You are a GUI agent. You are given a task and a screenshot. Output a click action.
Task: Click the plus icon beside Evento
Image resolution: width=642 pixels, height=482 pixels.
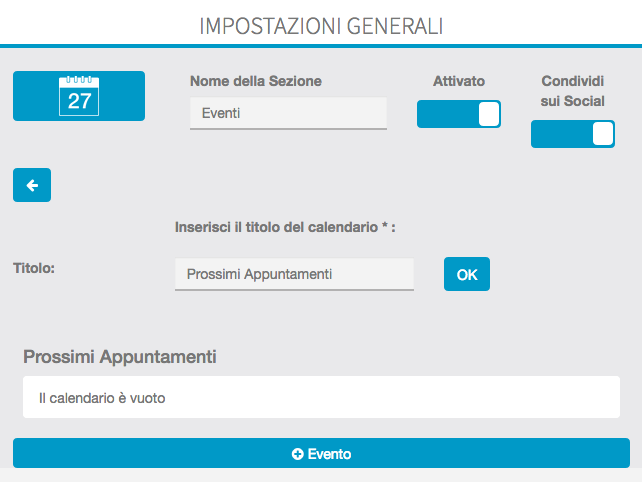[297, 454]
